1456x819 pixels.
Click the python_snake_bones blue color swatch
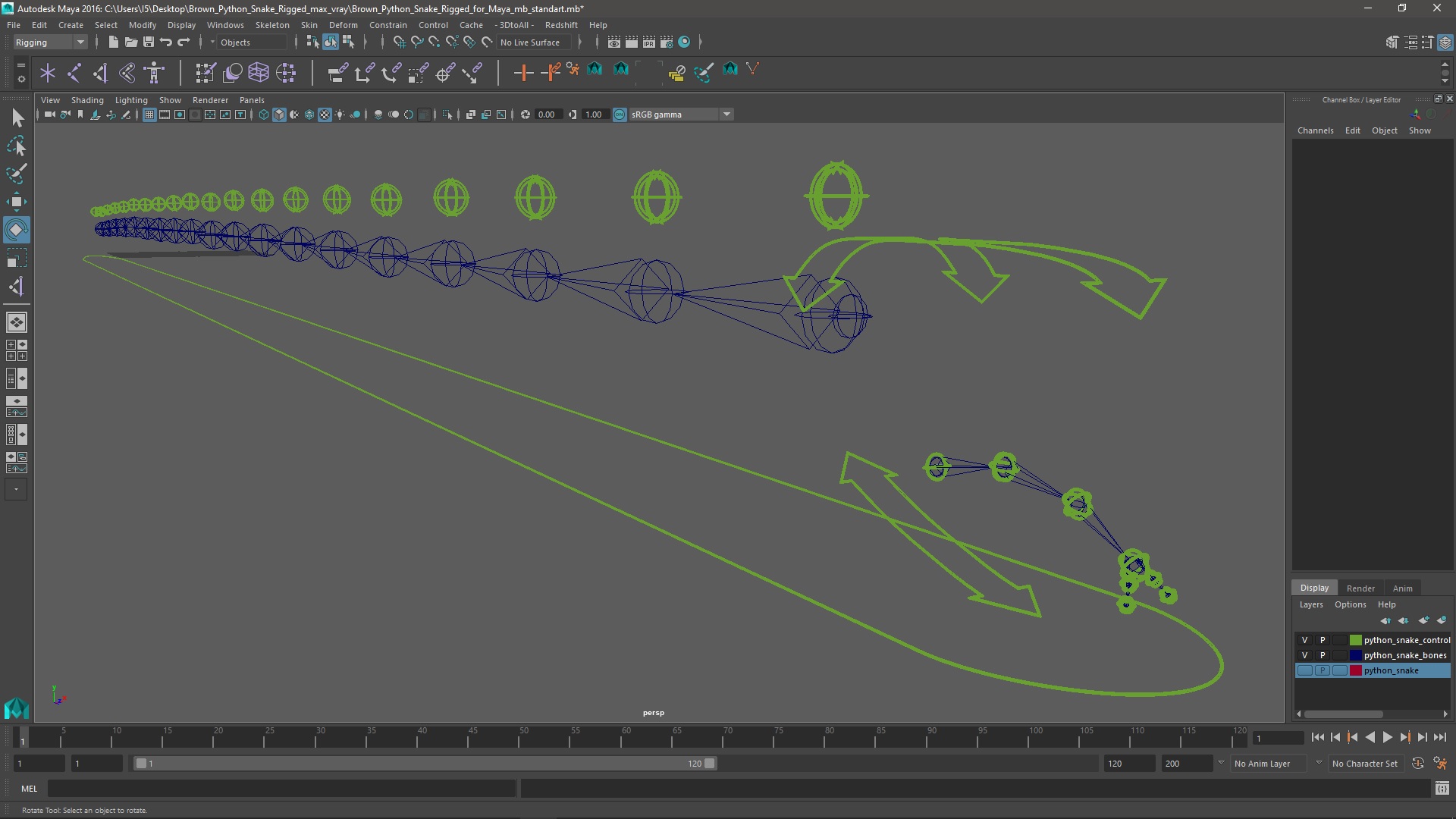click(x=1355, y=655)
